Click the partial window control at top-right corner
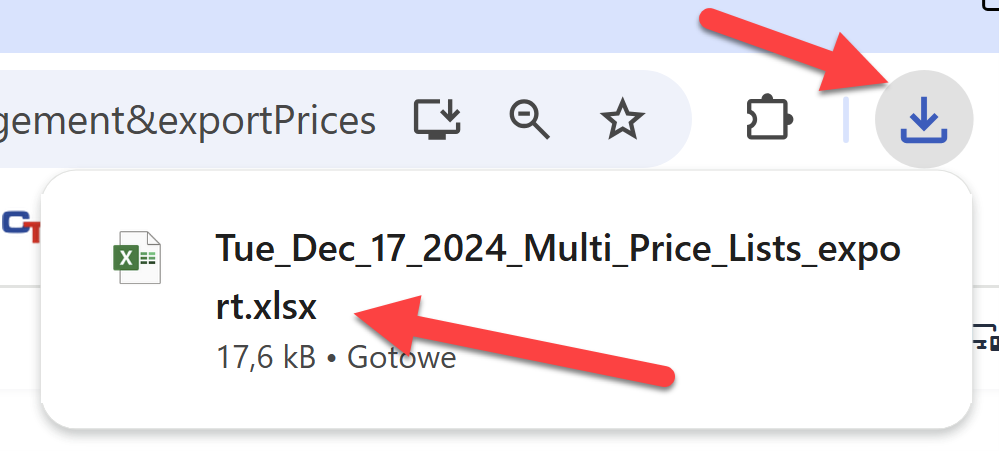 coord(990,8)
